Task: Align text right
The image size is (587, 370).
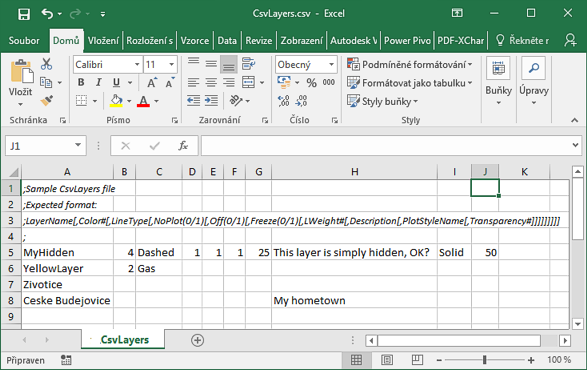Action: [229, 82]
